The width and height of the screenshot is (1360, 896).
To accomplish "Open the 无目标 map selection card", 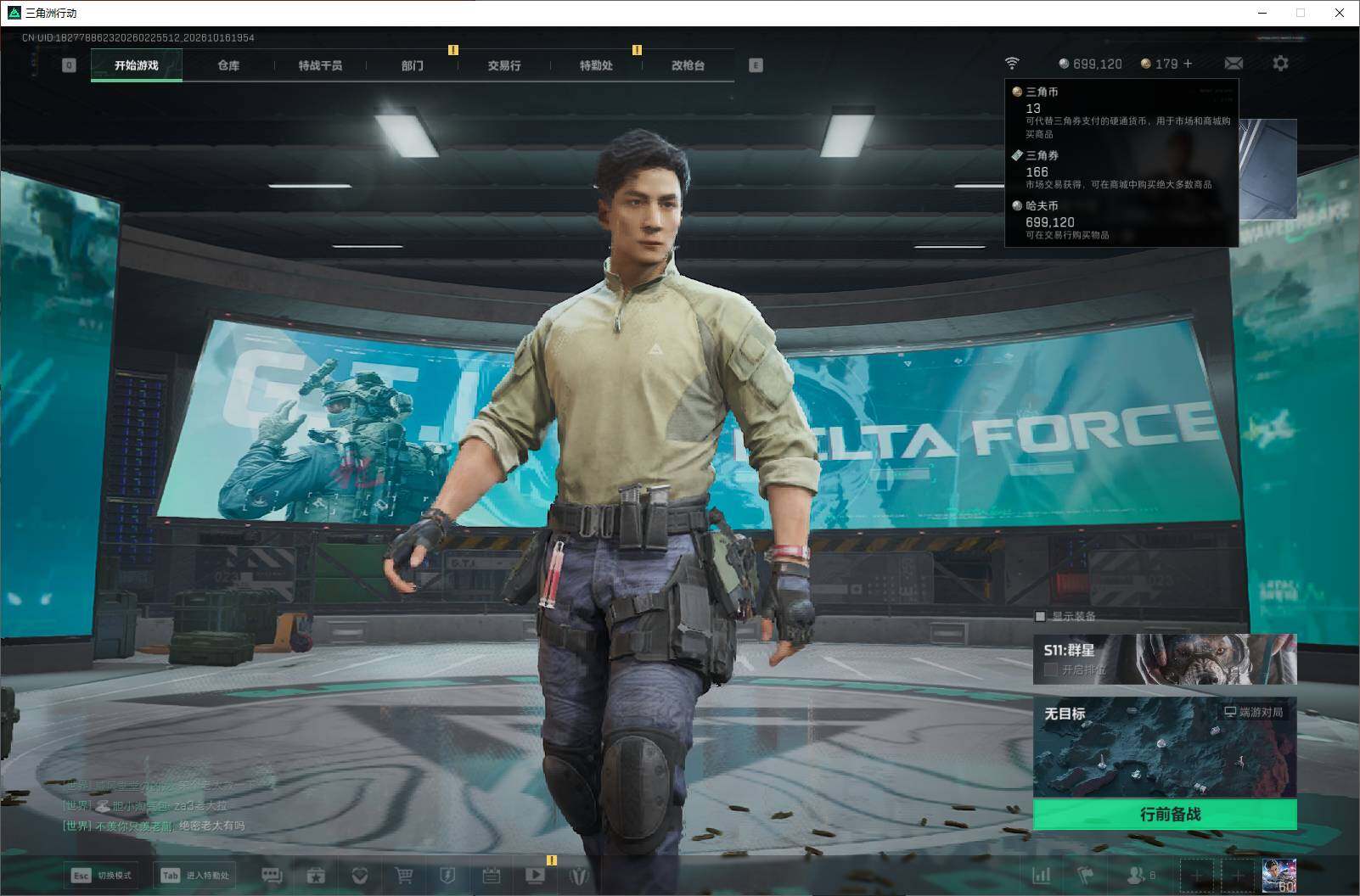I will (1165, 748).
